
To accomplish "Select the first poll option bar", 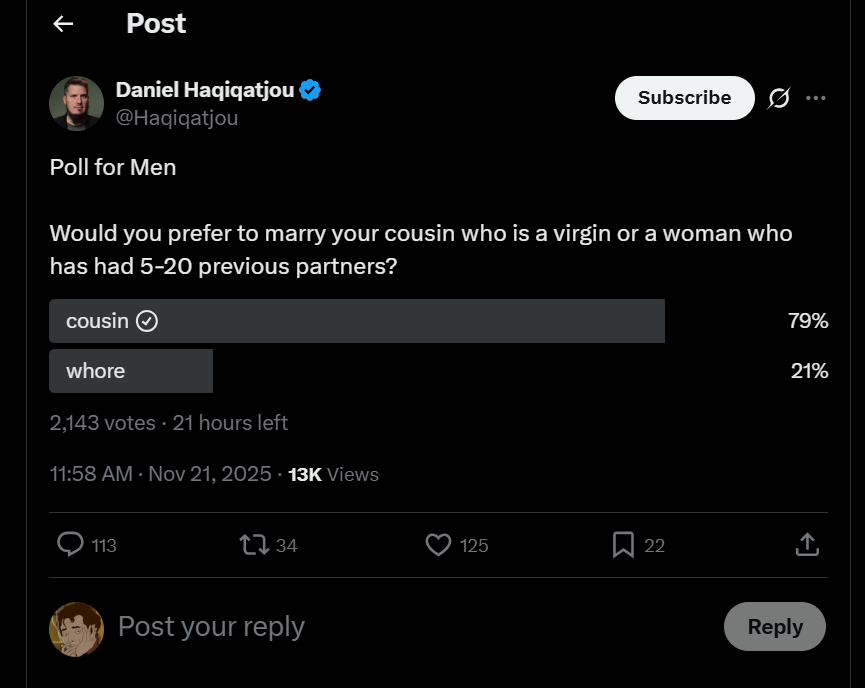I will click(x=356, y=321).
